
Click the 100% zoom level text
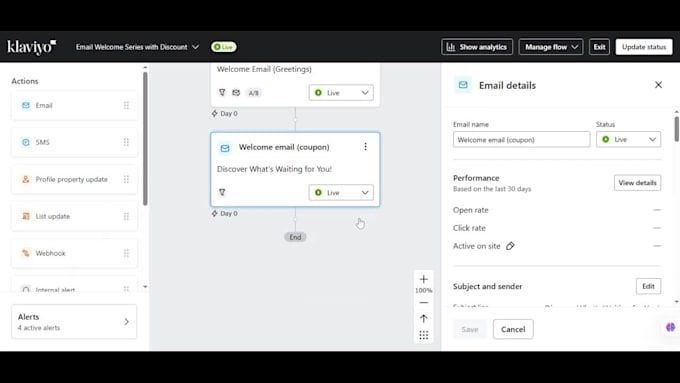click(424, 290)
